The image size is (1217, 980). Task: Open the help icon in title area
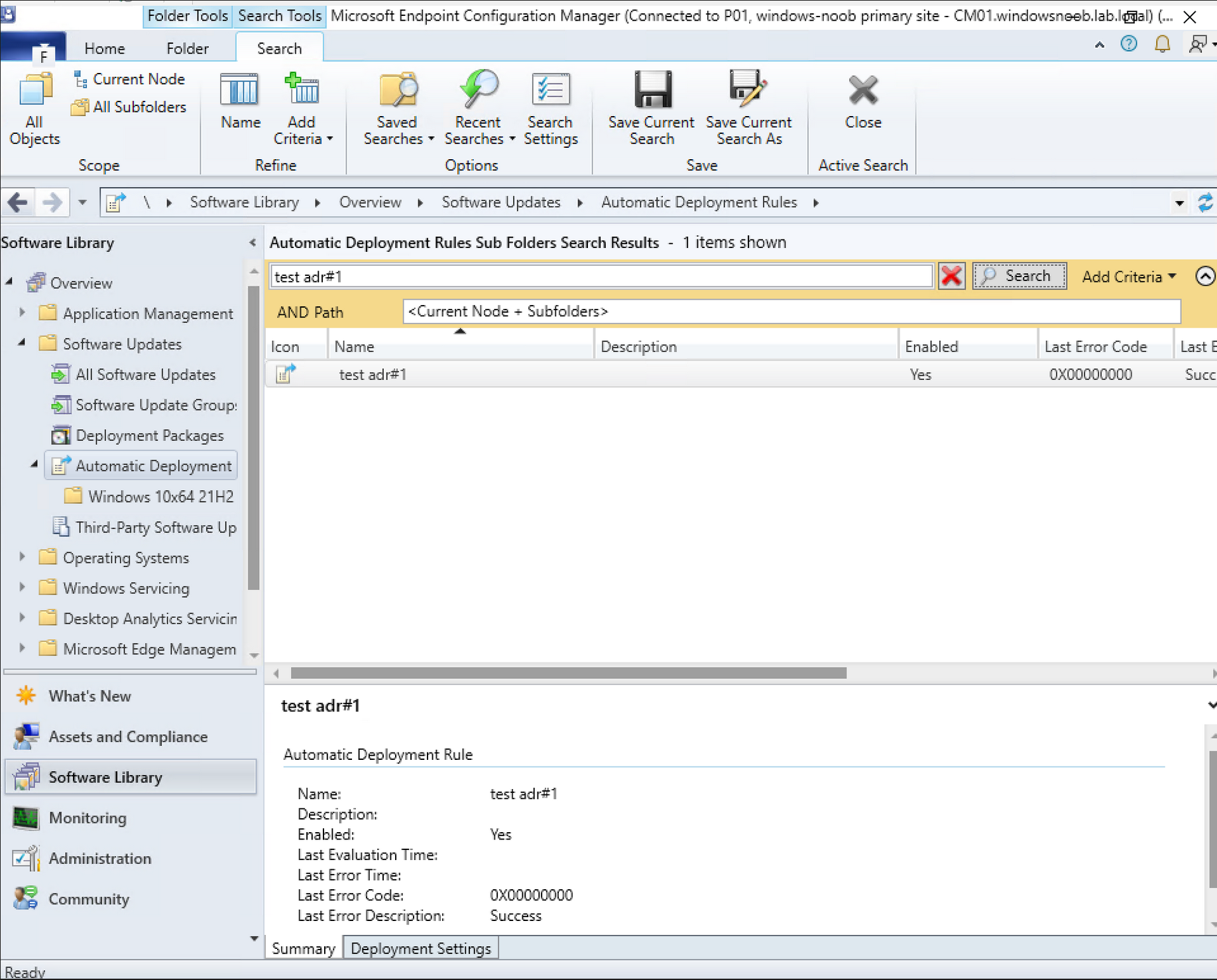coord(1129,44)
